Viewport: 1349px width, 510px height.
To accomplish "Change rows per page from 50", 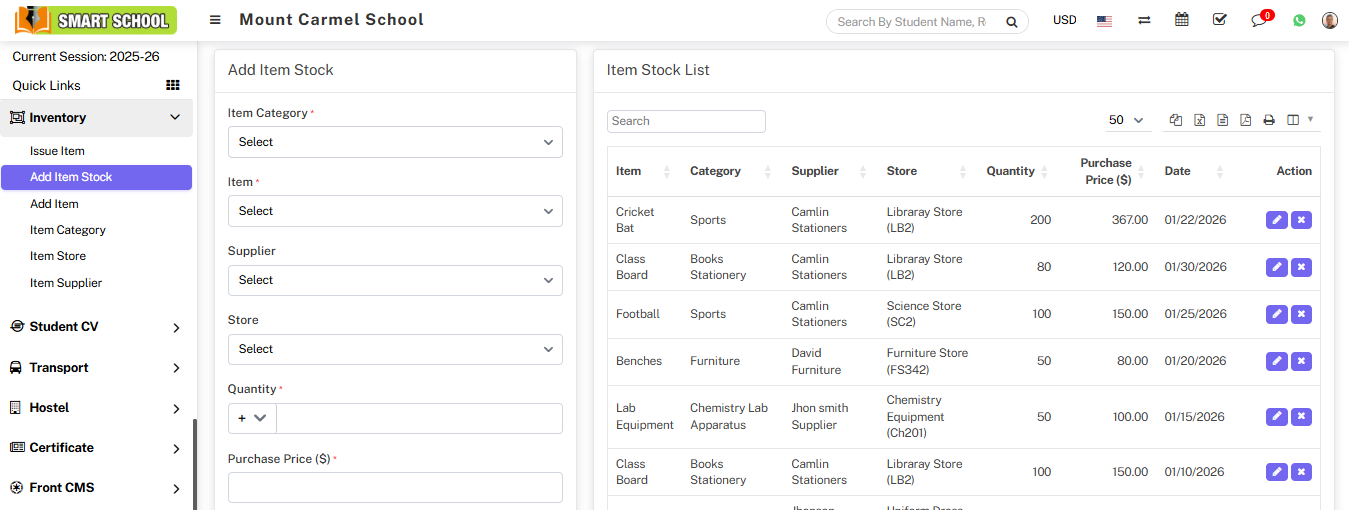I will (1126, 120).
